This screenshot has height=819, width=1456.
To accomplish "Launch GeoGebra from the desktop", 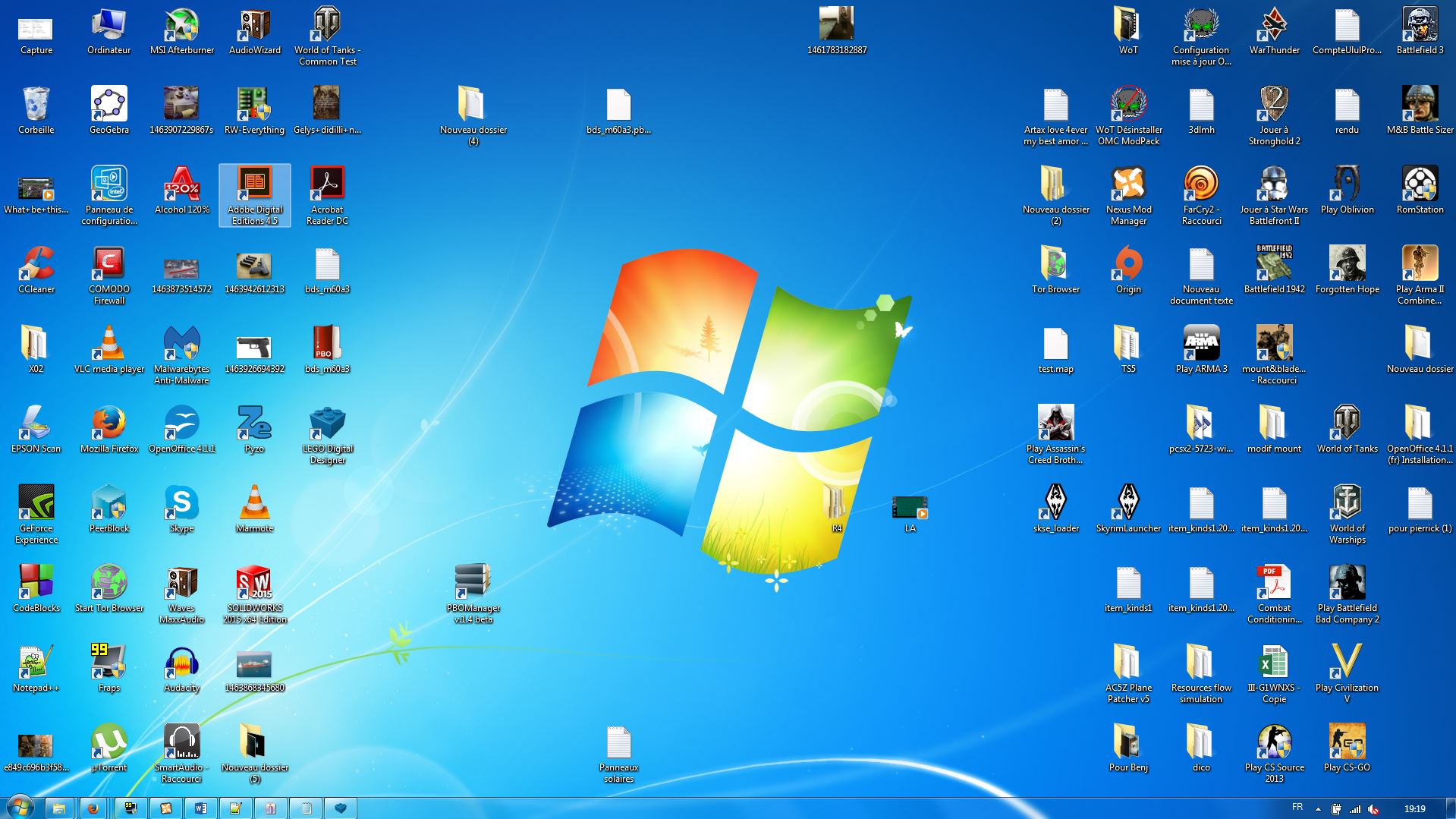I will [x=109, y=112].
